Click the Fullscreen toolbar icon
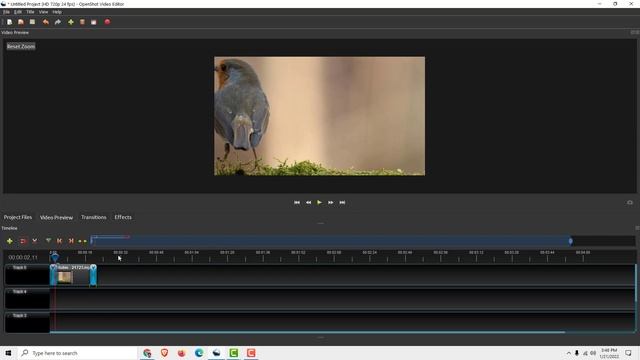This screenshot has width=640, height=360. point(93,22)
